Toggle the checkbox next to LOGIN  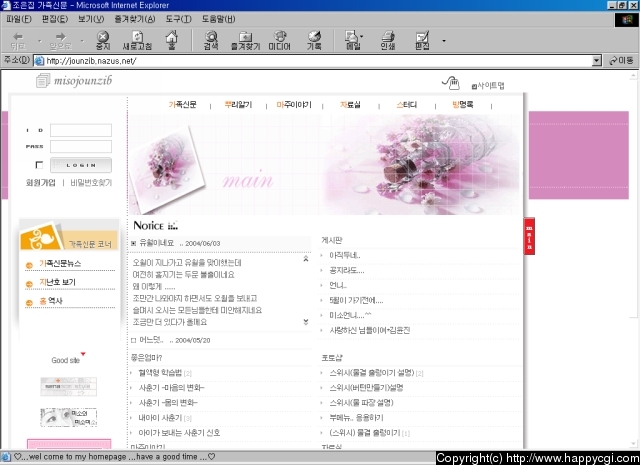click(39, 165)
